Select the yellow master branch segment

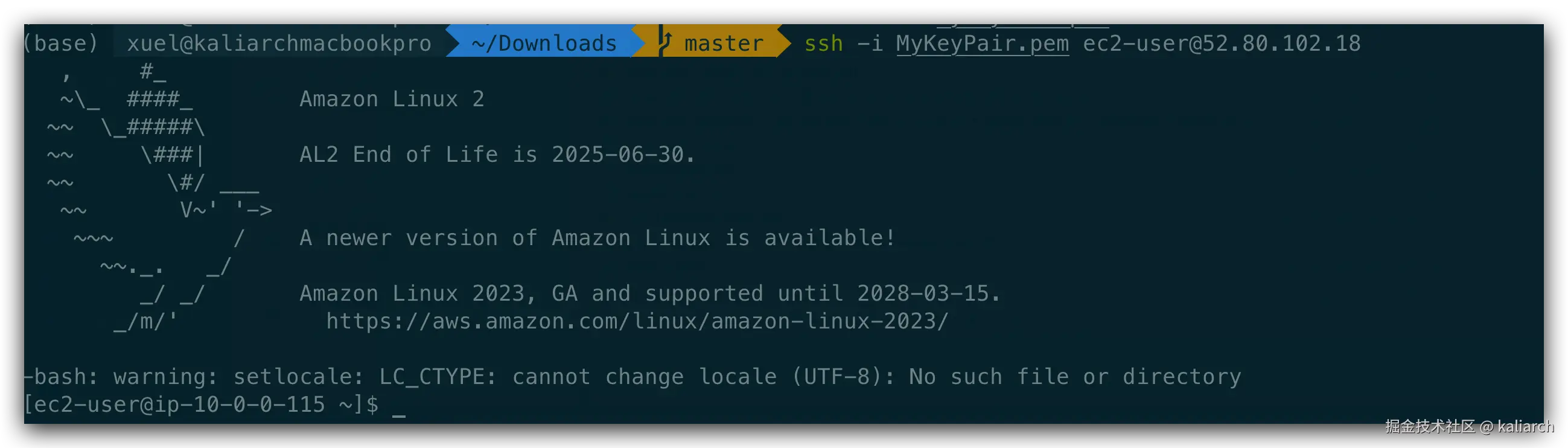point(723,43)
